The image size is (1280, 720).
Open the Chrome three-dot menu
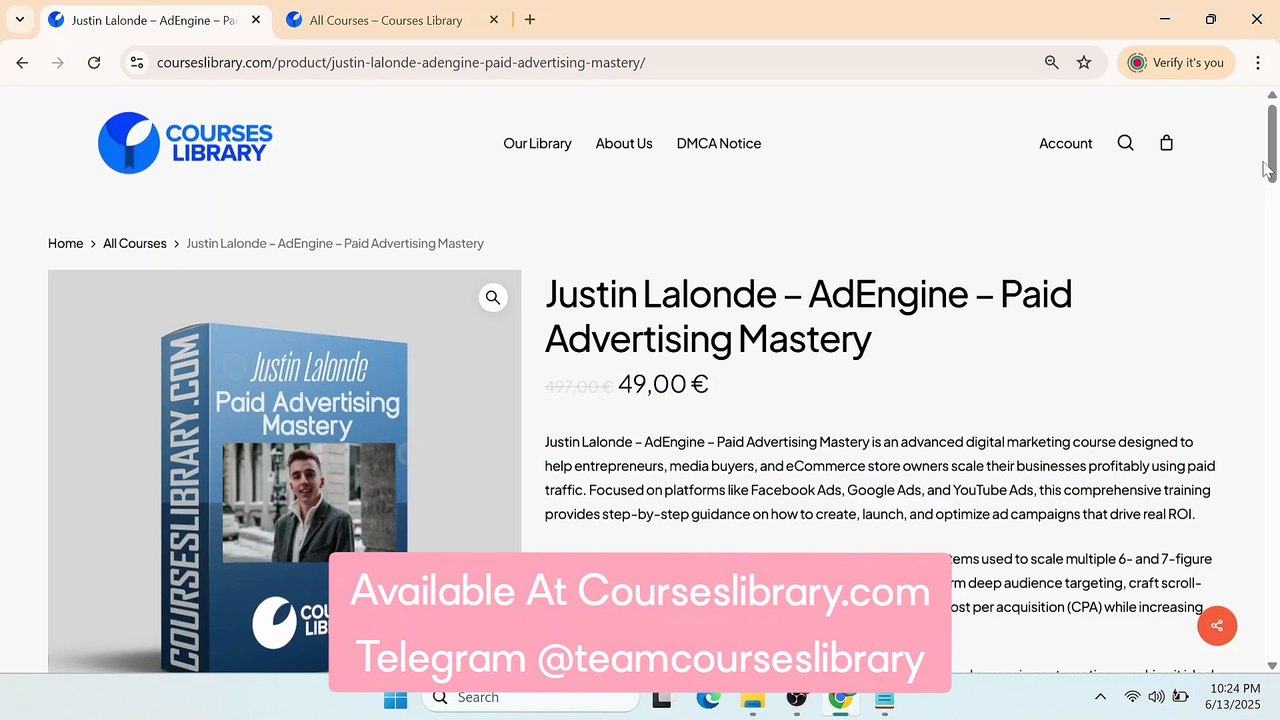(x=1258, y=62)
